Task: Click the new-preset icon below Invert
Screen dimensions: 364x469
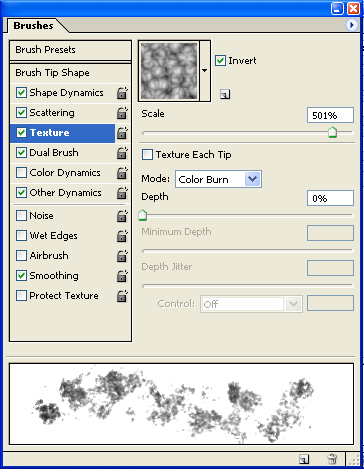Action: tap(225, 94)
